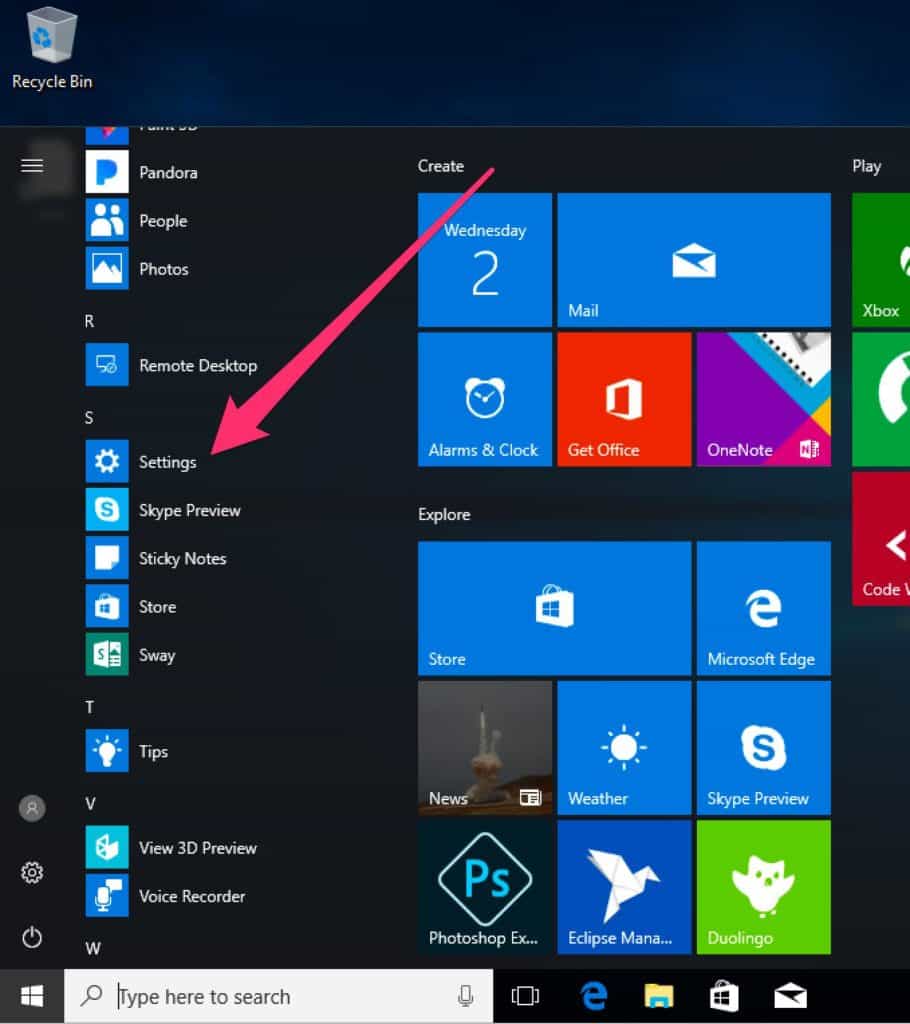This screenshot has height=1024, width=910.
Task: Click the letter T section header
Action: point(89,707)
